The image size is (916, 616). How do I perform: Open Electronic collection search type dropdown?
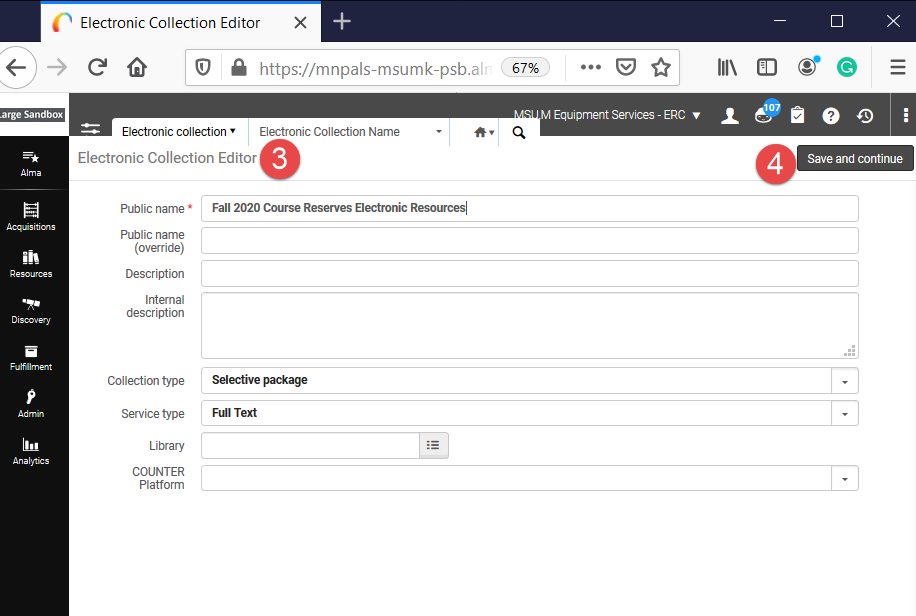[x=179, y=132]
